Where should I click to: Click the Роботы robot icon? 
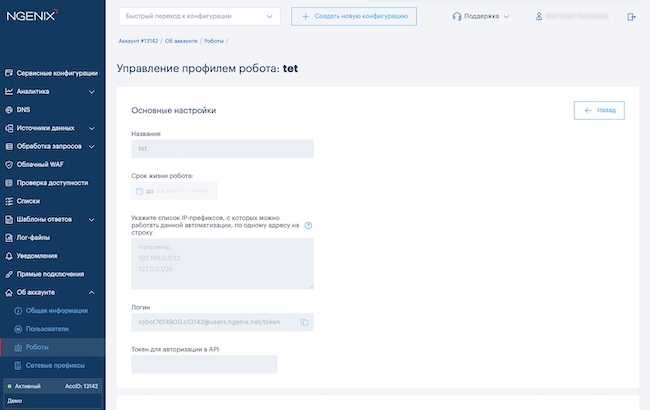pyautogui.click(x=18, y=347)
